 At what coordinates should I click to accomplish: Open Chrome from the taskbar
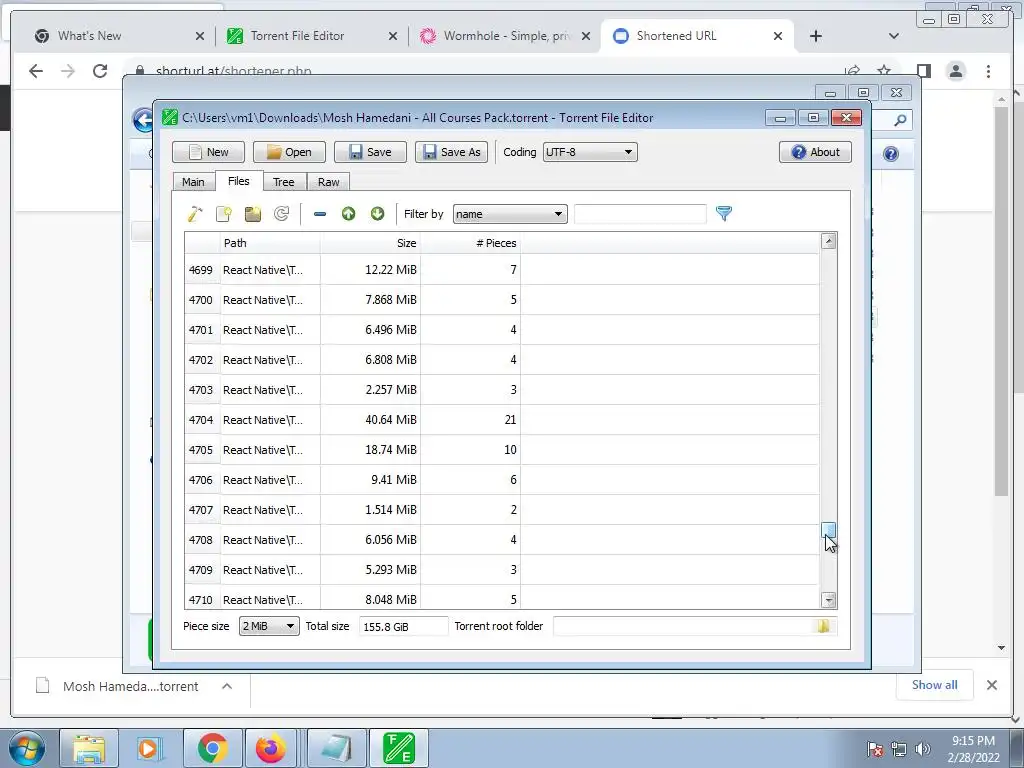pos(212,748)
